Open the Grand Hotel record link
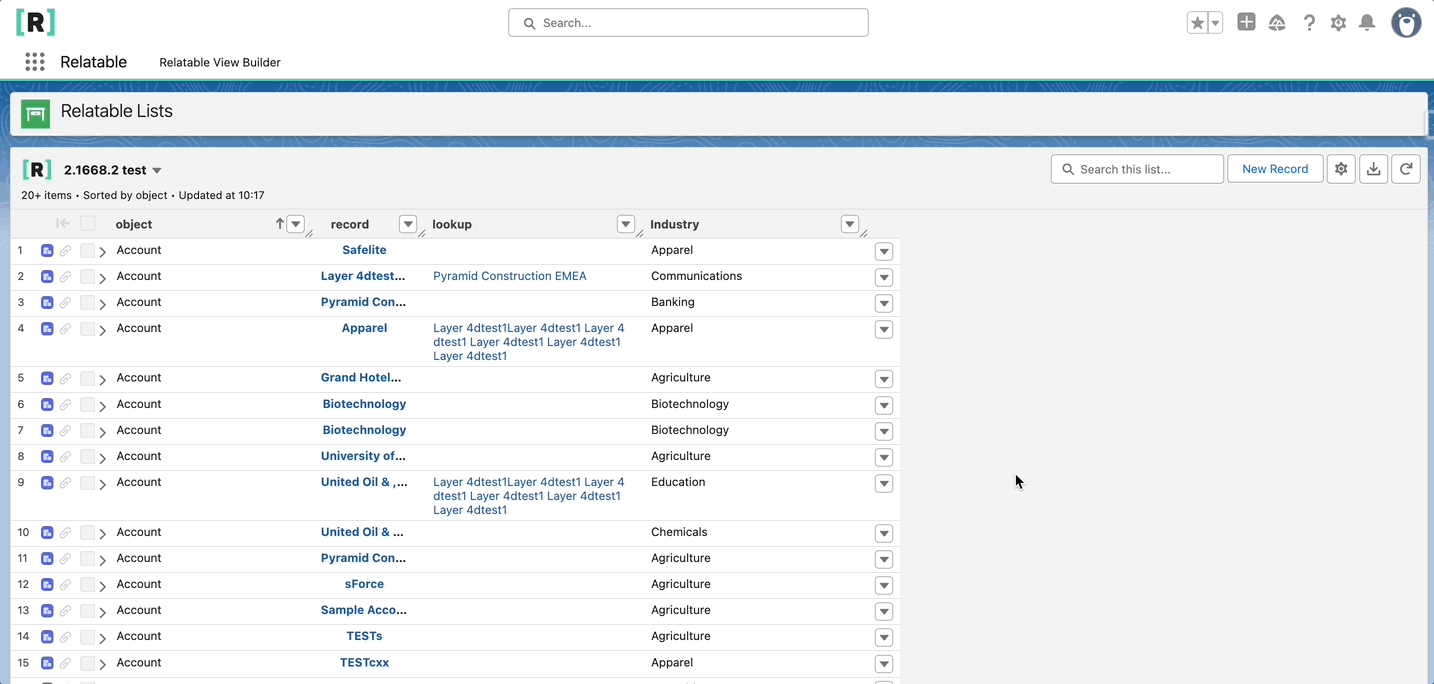Viewport: 1434px width, 684px height. point(361,378)
